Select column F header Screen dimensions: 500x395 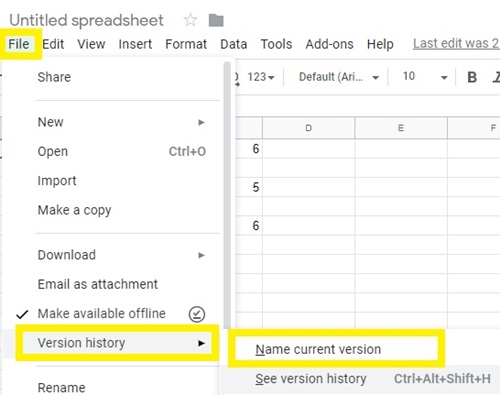[474, 128]
